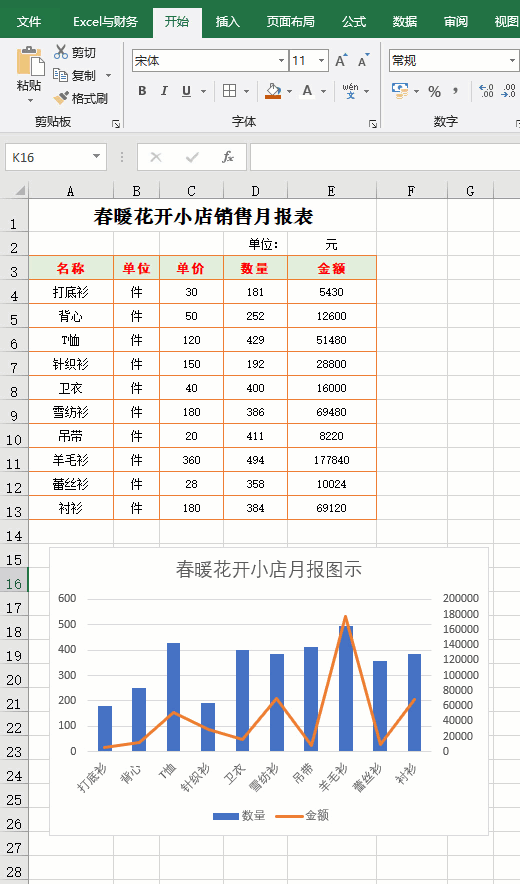520x884 pixels.
Task: Expand paste options arrow
Action: pyautogui.click(x=30, y=100)
